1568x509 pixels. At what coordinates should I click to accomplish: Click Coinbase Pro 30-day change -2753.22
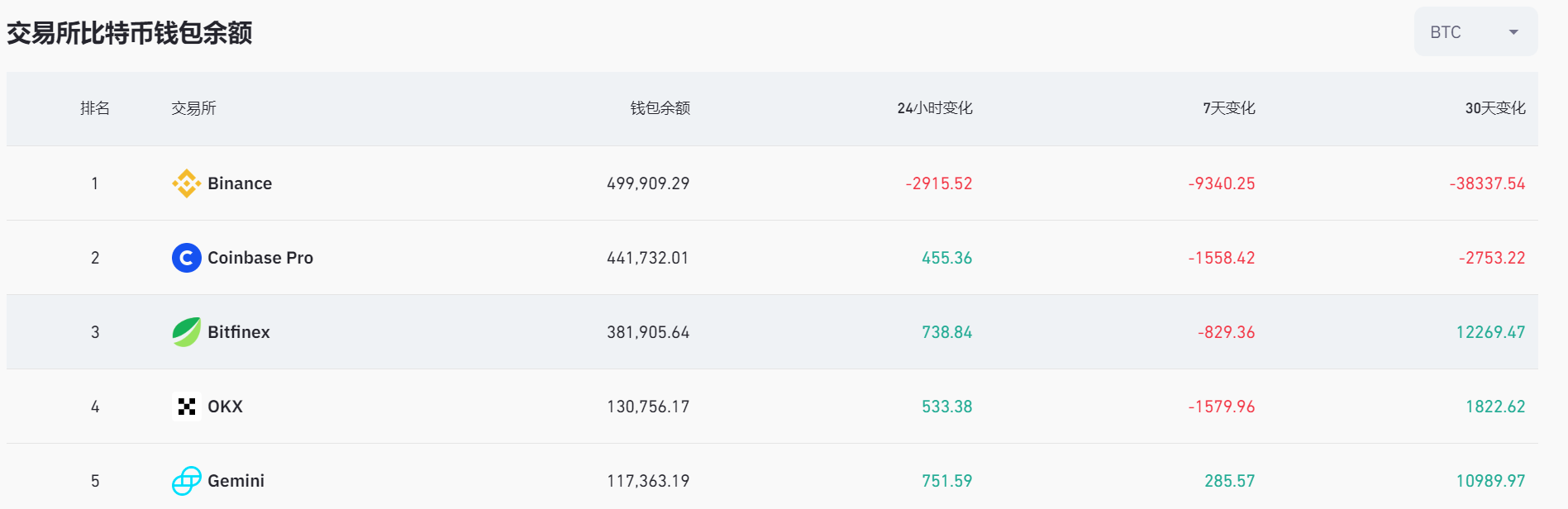(x=1492, y=258)
